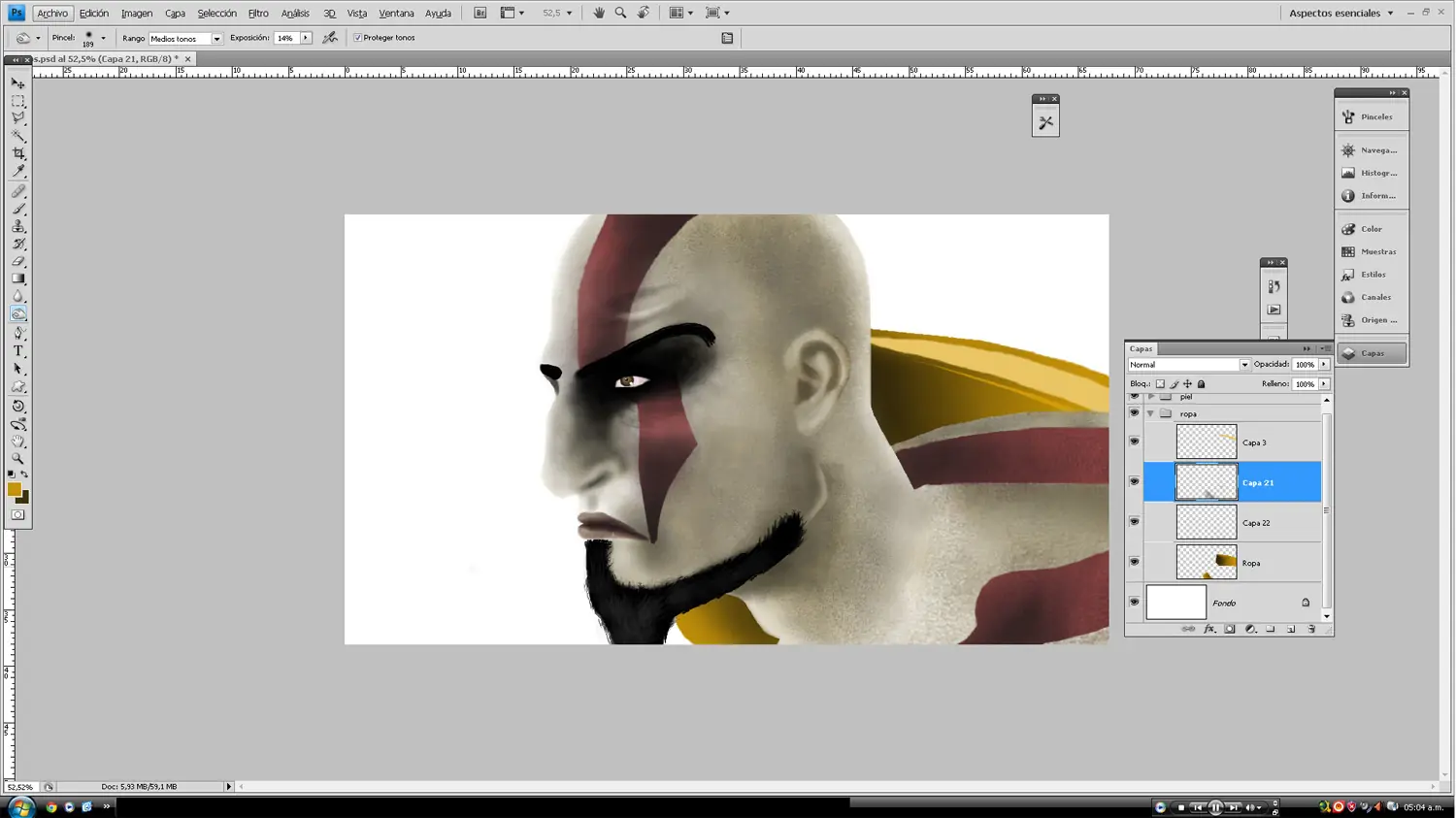The height and width of the screenshot is (818, 1456).
Task: Select the Move tool
Action: click(18, 83)
